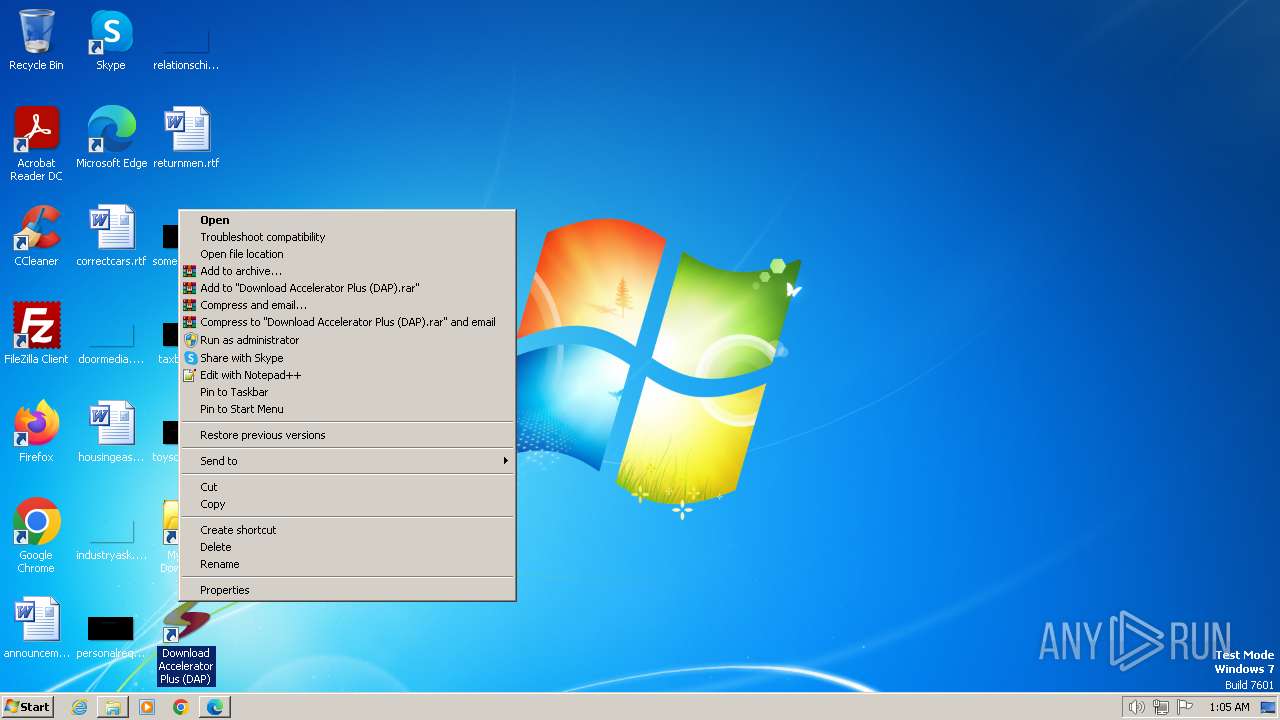Click the volume speaker tray icon

(1136, 707)
